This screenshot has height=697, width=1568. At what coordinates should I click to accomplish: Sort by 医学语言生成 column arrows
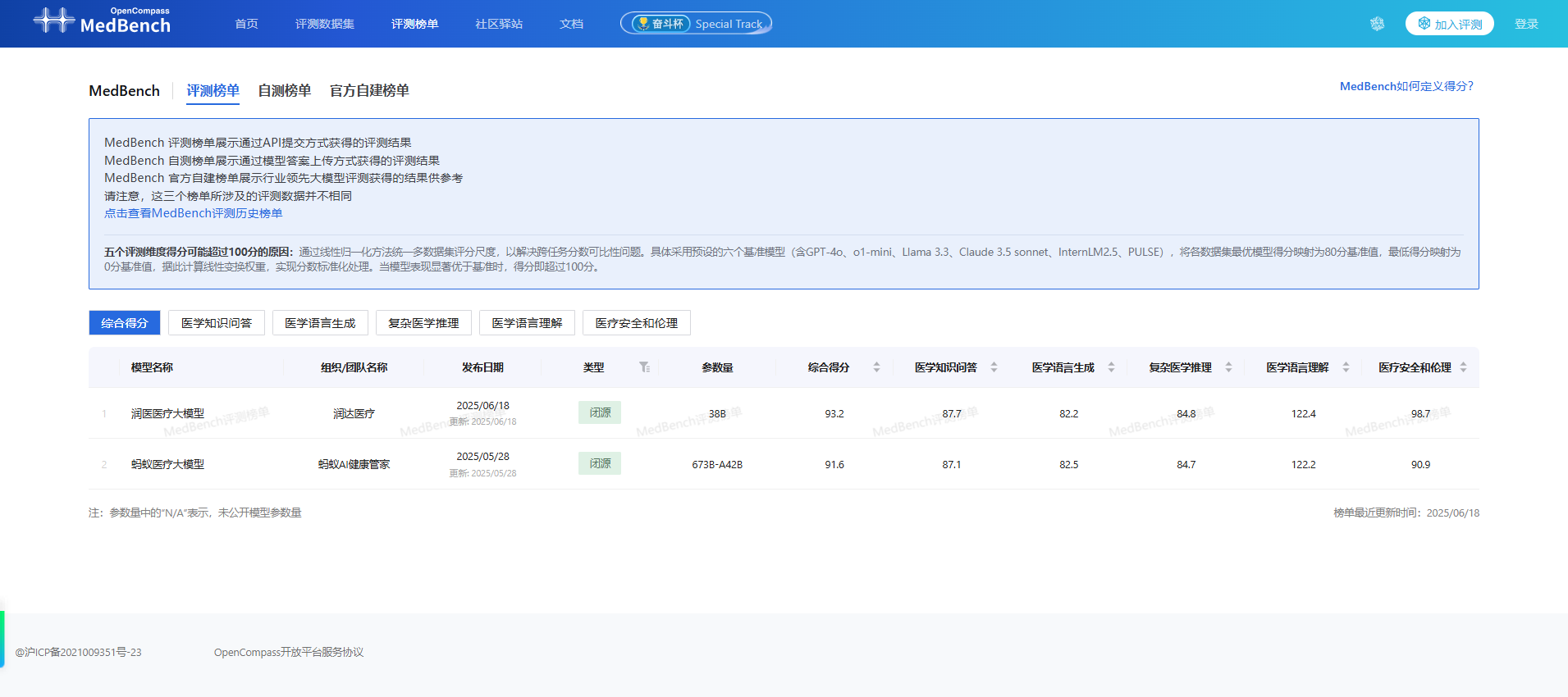(1111, 367)
